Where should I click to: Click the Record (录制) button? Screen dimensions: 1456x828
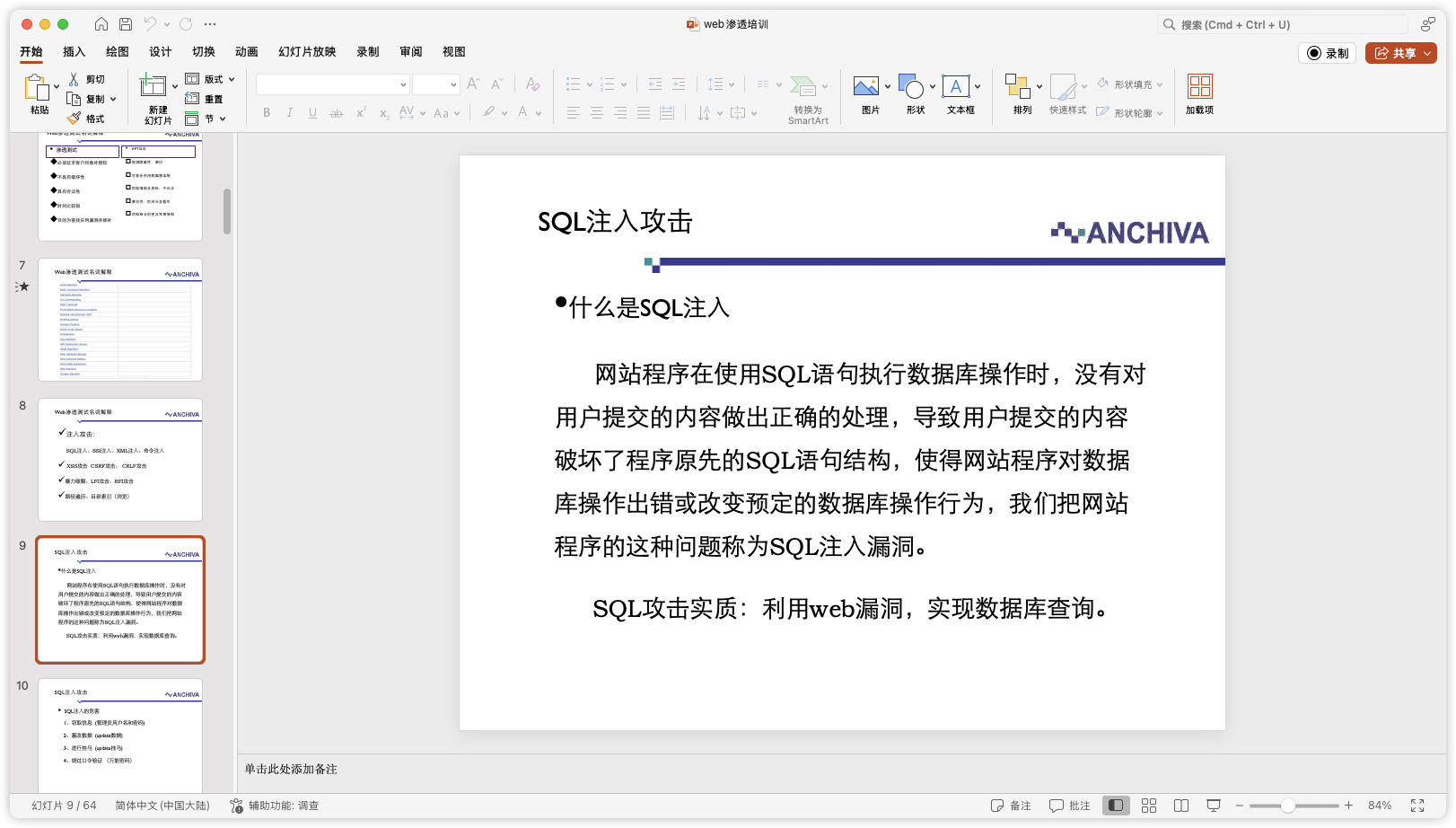pos(1328,53)
